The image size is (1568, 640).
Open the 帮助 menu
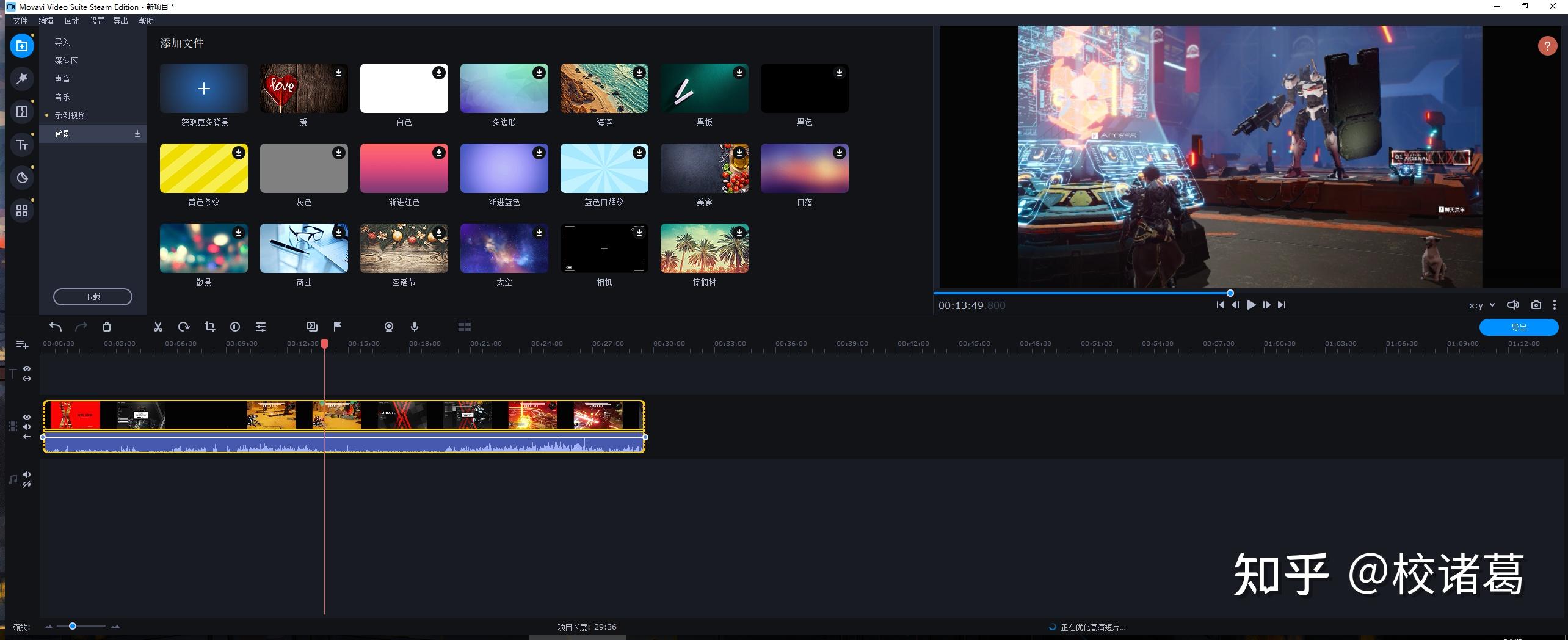coord(146,21)
